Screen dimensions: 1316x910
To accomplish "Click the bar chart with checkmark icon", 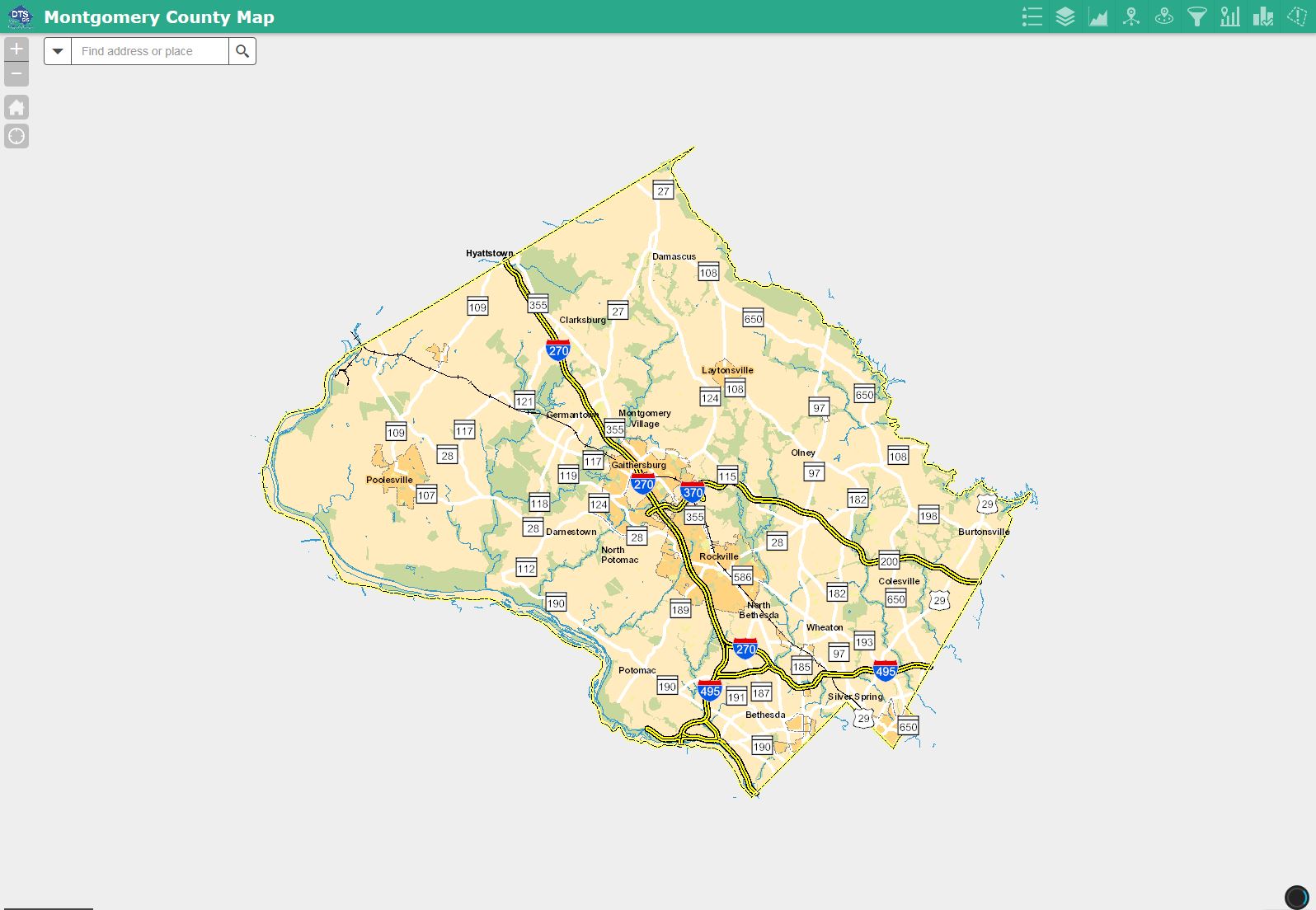I will (x=1262, y=16).
